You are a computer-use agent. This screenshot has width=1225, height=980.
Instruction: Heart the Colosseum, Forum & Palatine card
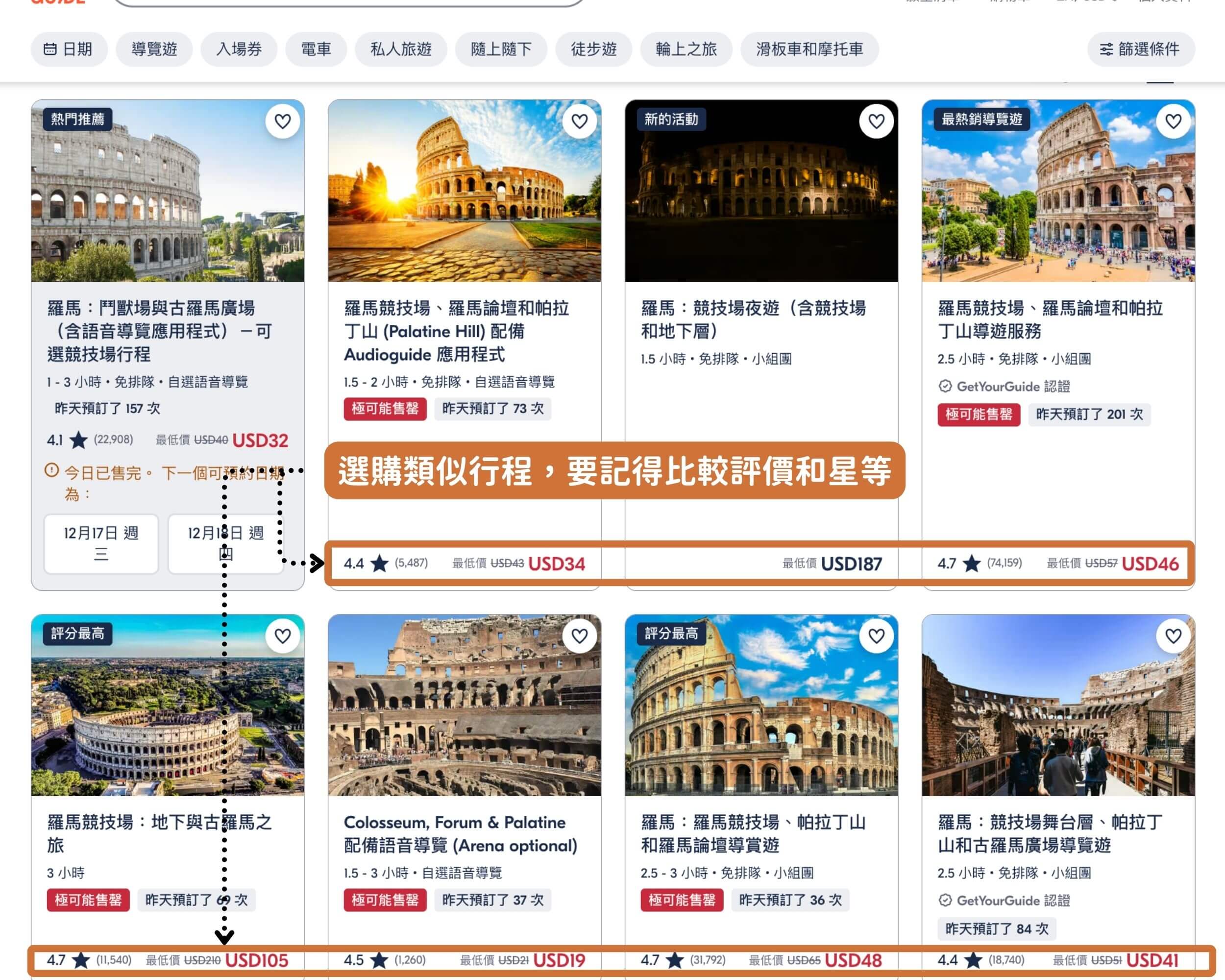(x=579, y=636)
